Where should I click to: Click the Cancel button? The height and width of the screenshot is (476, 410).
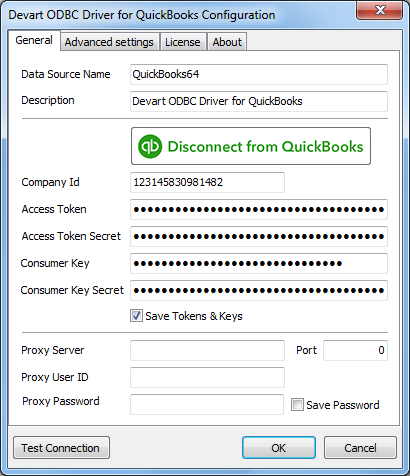pyautogui.click(x=360, y=448)
